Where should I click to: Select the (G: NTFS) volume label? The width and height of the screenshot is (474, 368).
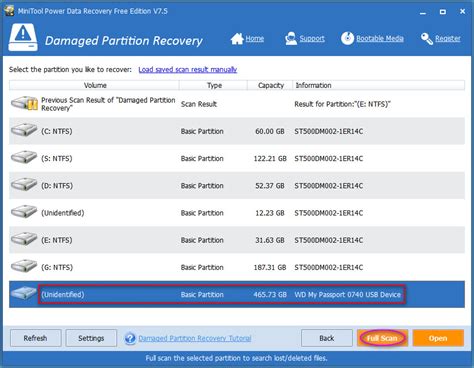click(x=57, y=267)
